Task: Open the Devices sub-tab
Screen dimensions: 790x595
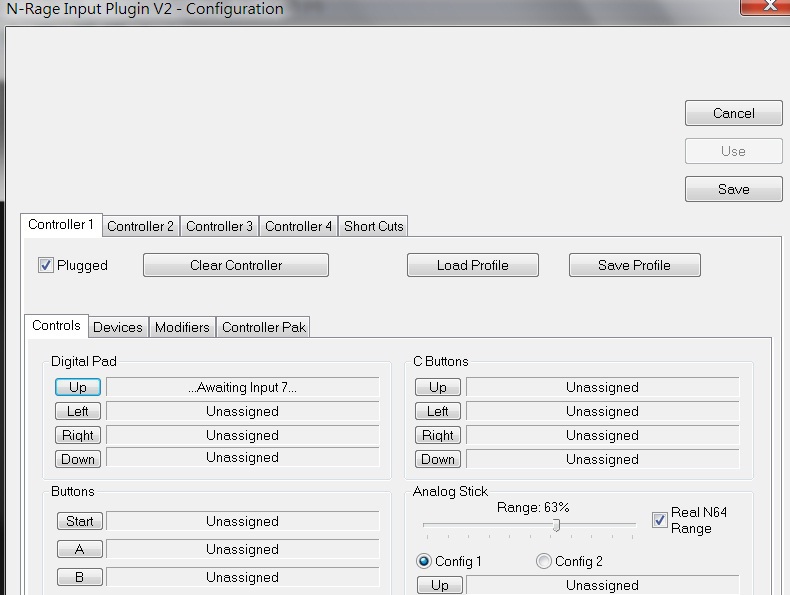Action: pos(118,327)
